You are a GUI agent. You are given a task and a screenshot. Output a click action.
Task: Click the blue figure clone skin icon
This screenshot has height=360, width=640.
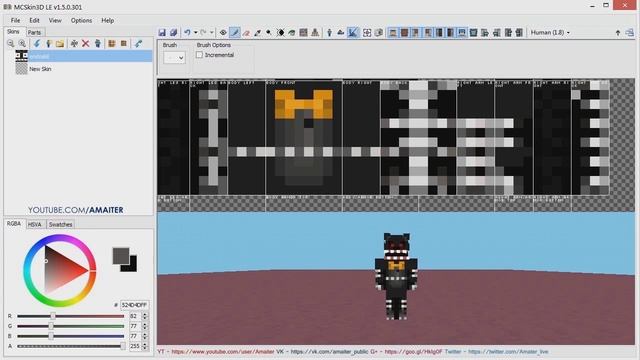[x=98, y=43]
